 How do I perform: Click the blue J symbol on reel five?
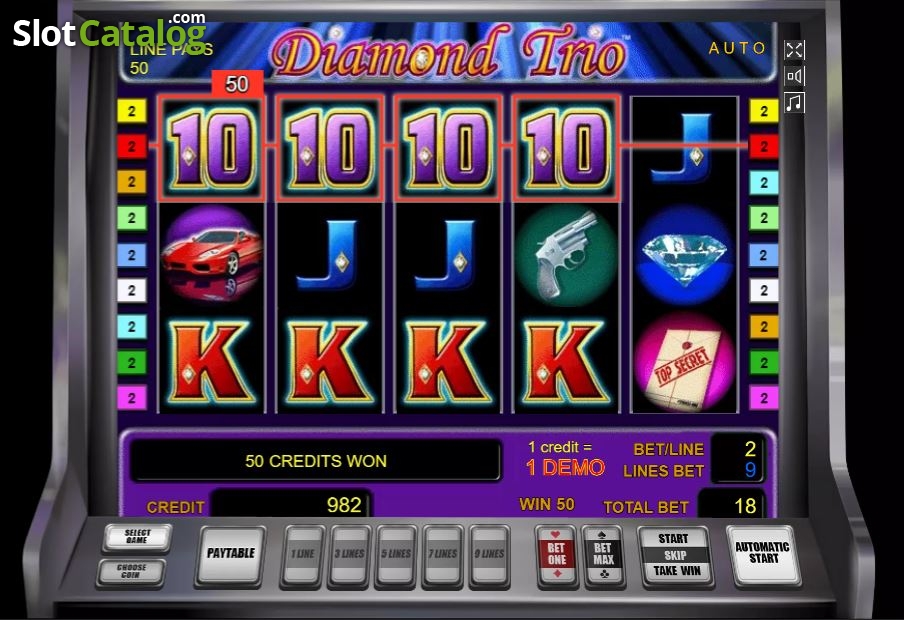point(684,148)
